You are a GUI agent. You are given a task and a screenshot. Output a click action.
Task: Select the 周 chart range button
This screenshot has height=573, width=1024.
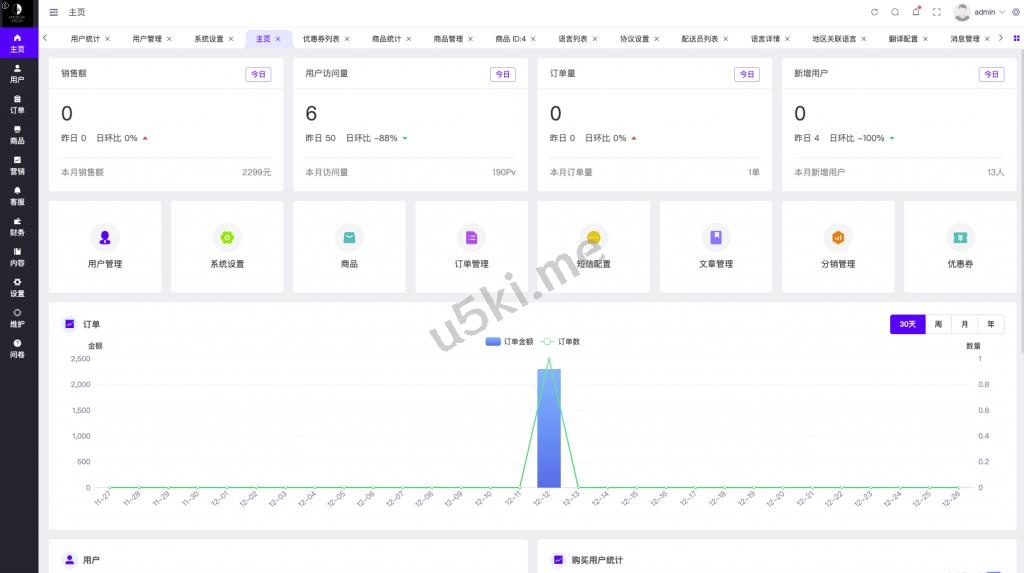tap(938, 324)
